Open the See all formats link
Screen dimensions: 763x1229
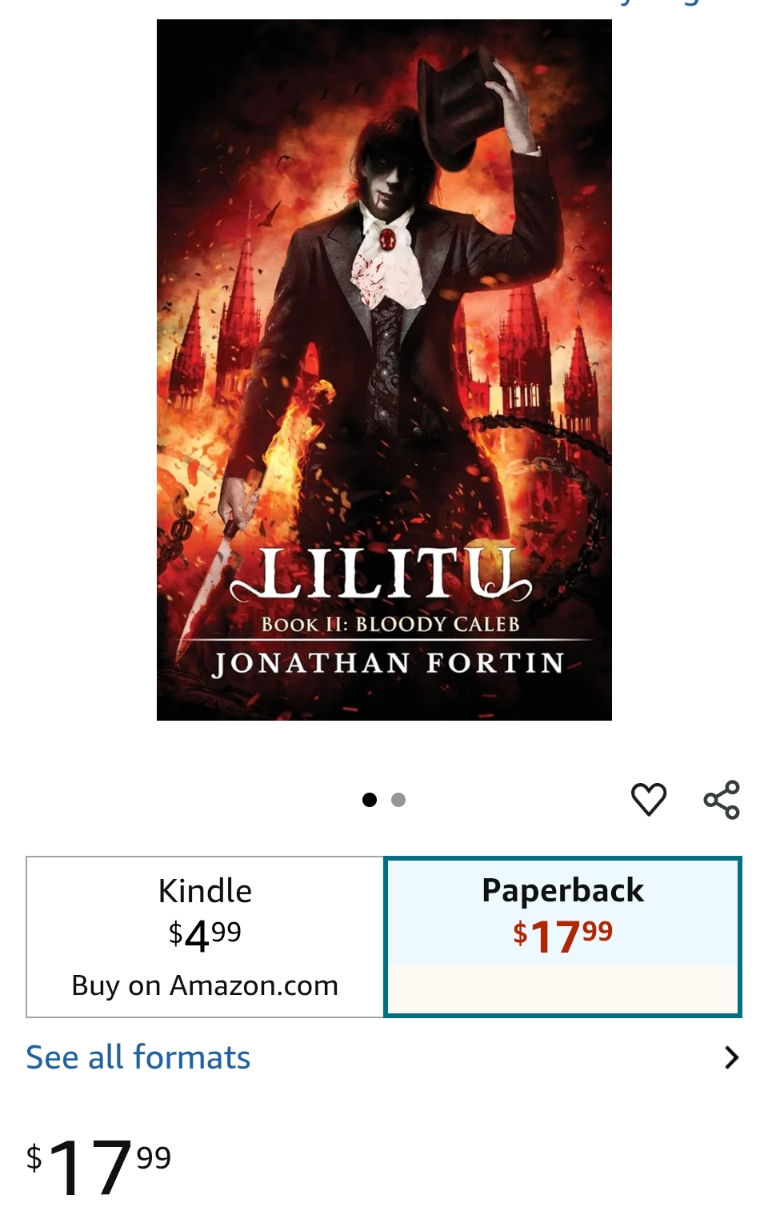click(x=138, y=1057)
